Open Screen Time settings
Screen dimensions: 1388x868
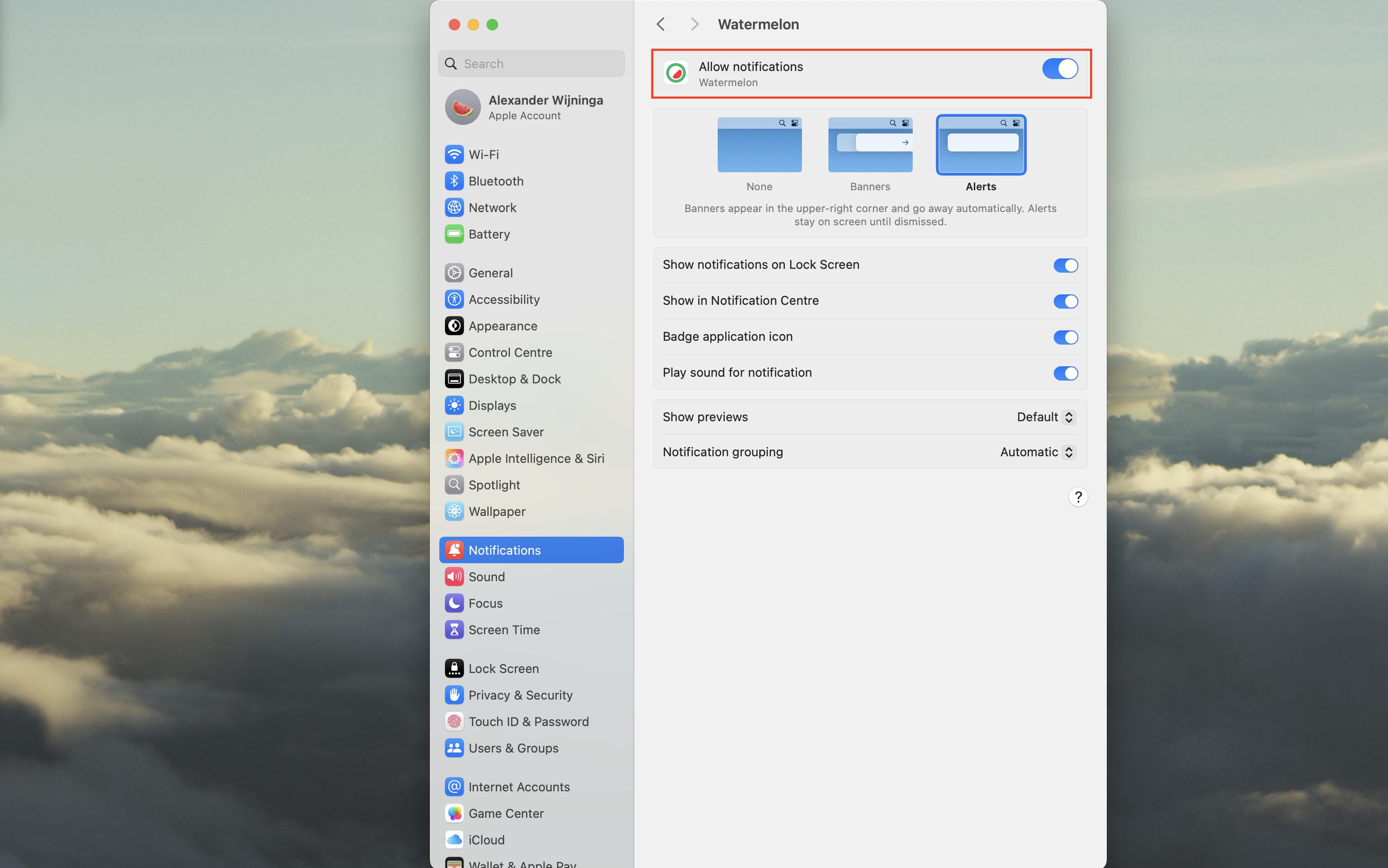tap(503, 629)
